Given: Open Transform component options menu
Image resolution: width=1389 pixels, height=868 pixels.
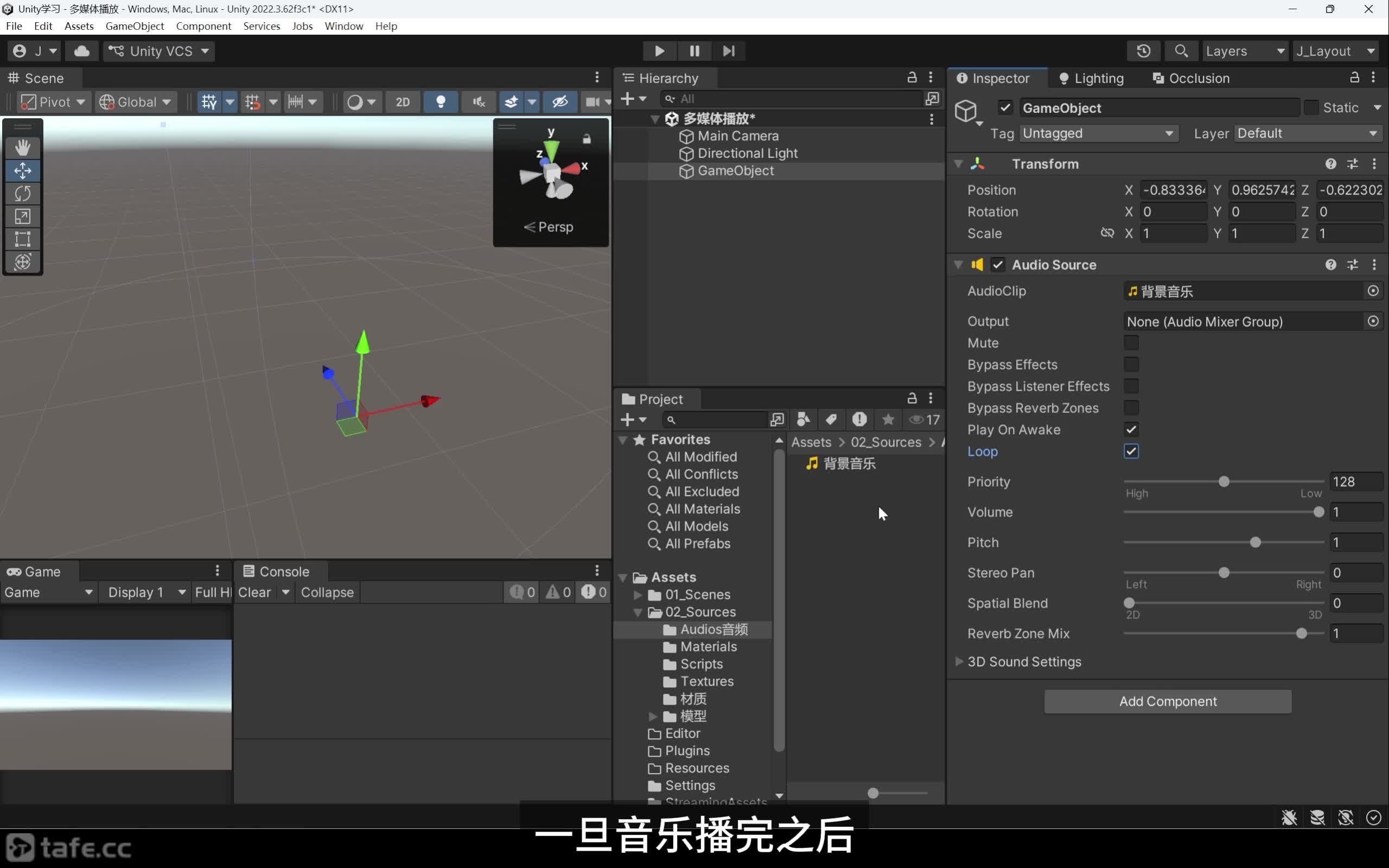Looking at the screenshot, I should 1374,164.
